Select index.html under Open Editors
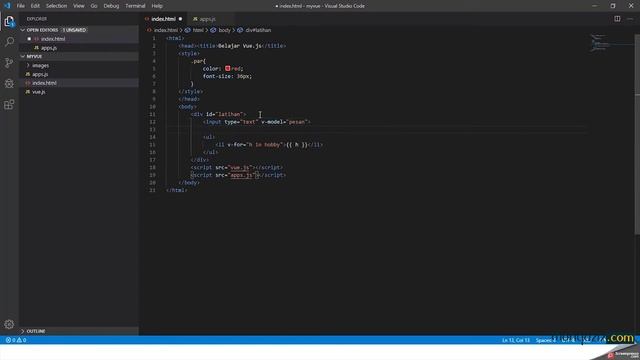The width and height of the screenshot is (640, 360). click(x=53, y=39)
